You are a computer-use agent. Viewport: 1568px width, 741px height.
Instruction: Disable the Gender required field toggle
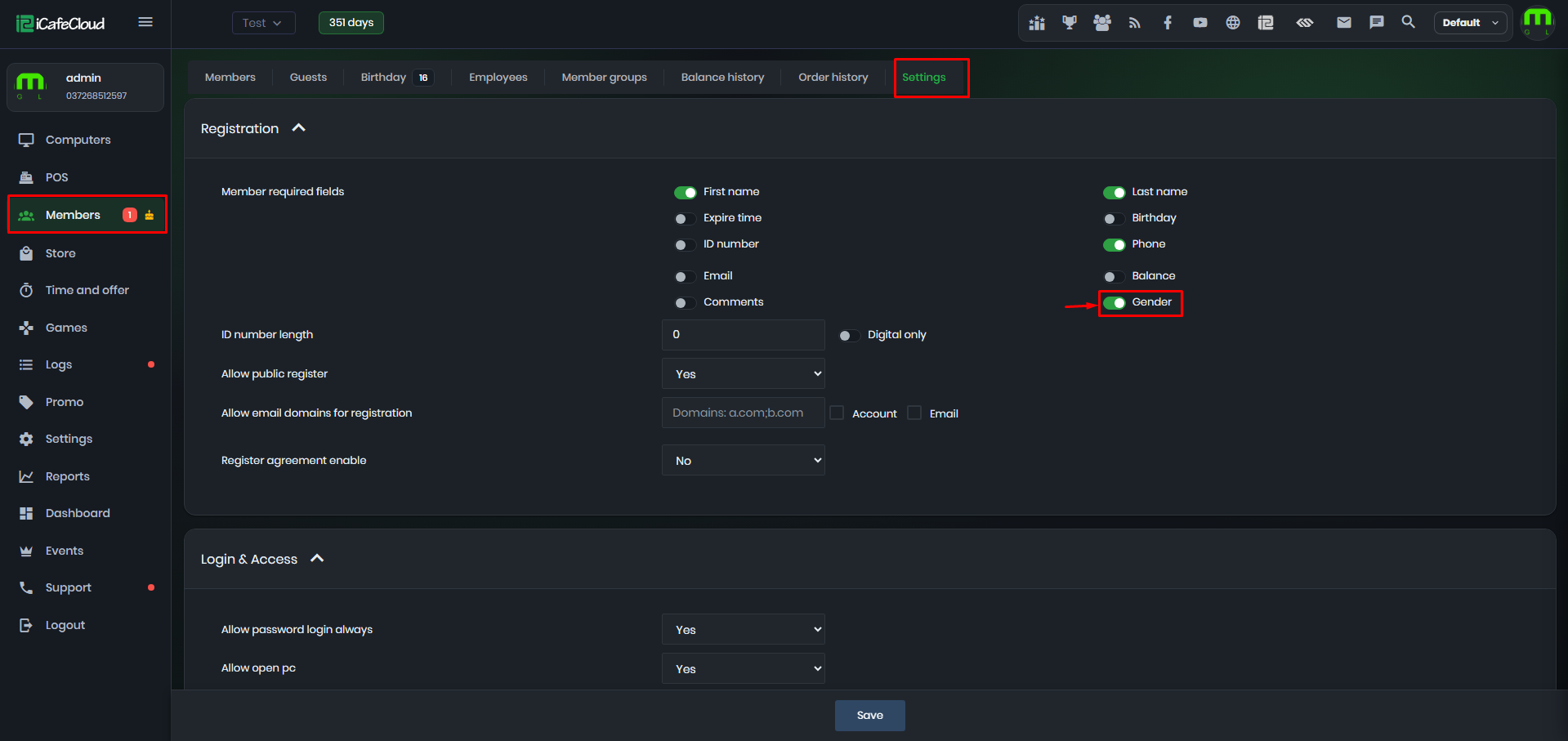pos(1114,302)
